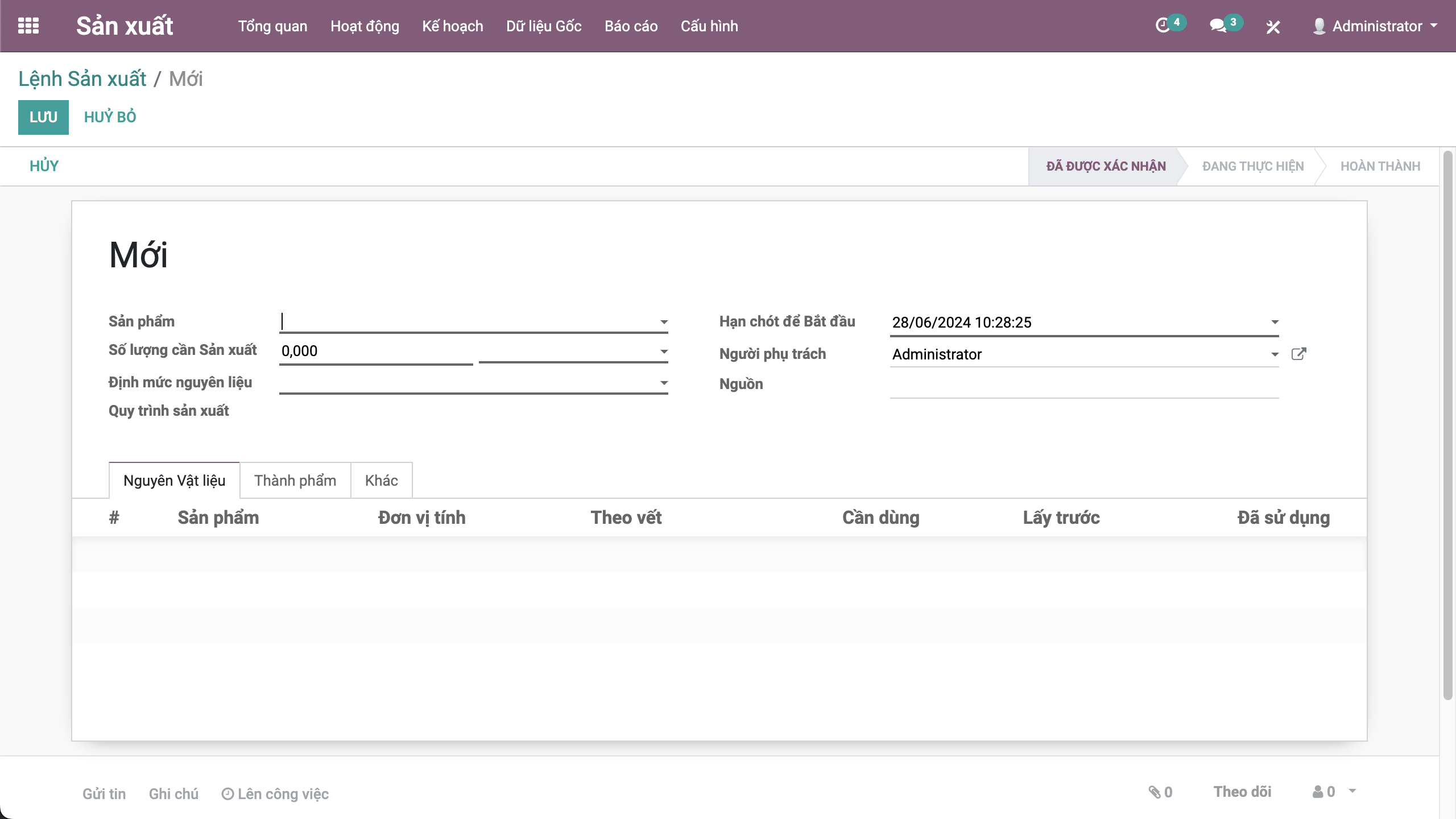Open the conversations chat icon
Screen dimensions: 1456x819
point(1217,26)
